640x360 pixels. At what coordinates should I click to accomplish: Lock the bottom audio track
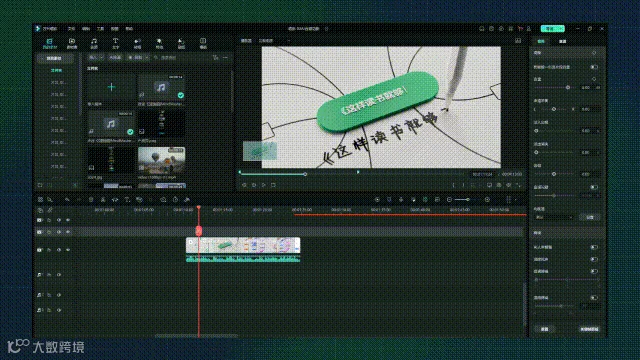tap(49, 310)
